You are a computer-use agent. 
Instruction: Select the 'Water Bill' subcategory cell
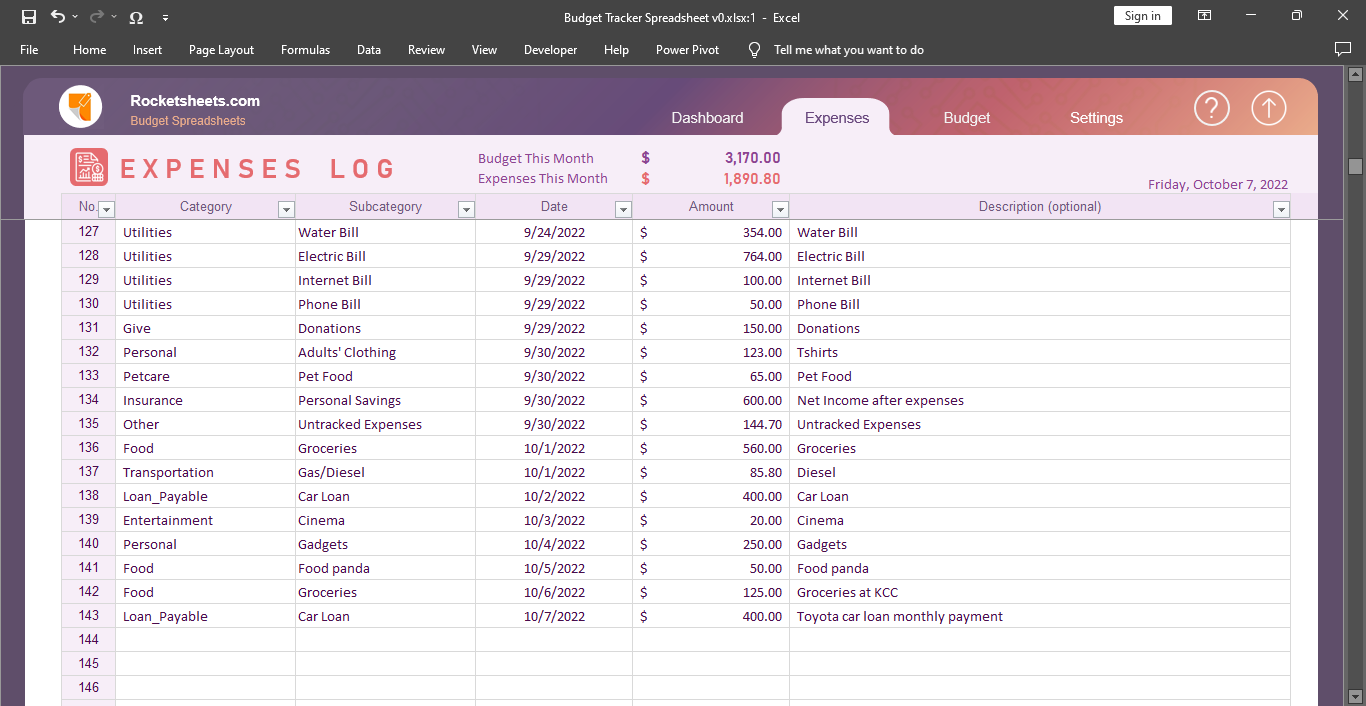385,232
